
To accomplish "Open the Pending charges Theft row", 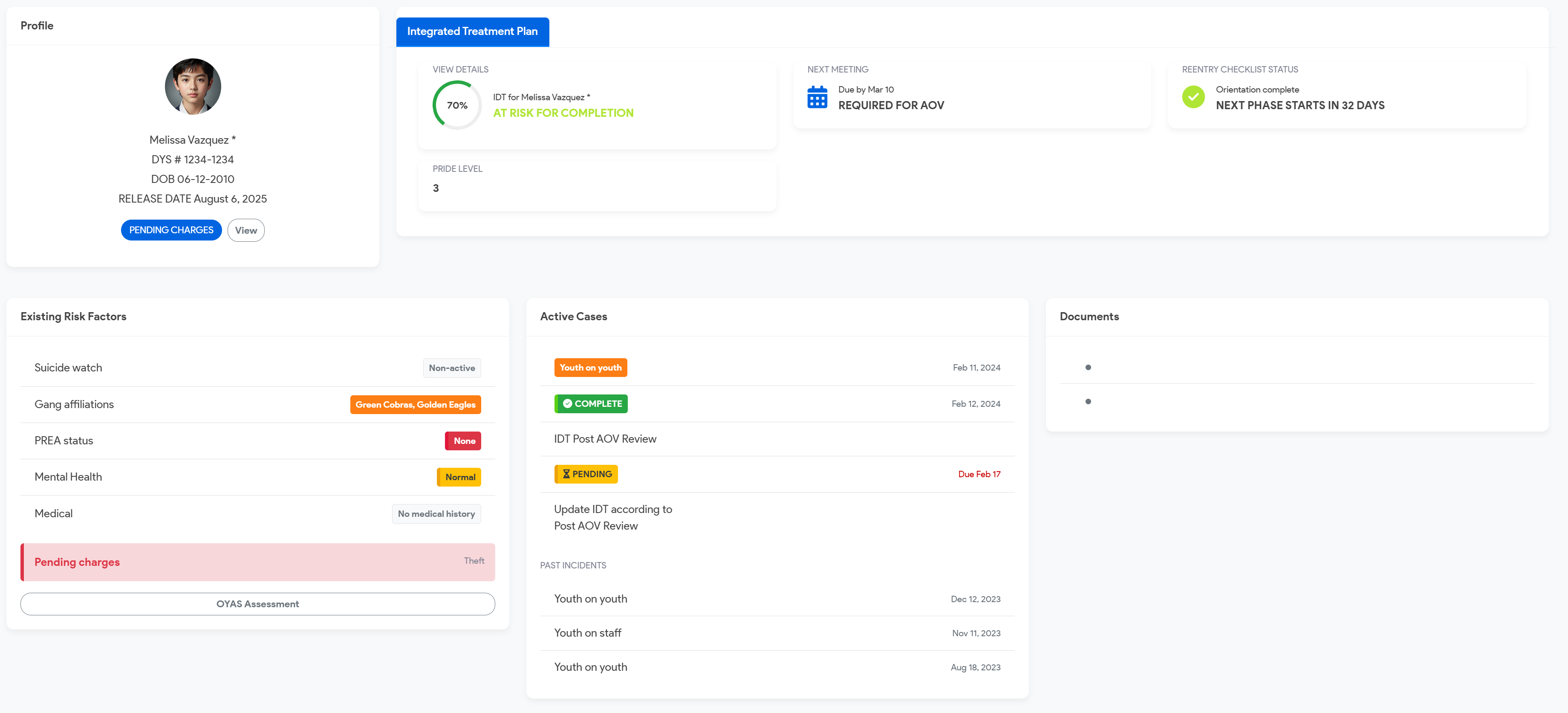I will coord(257,562).
